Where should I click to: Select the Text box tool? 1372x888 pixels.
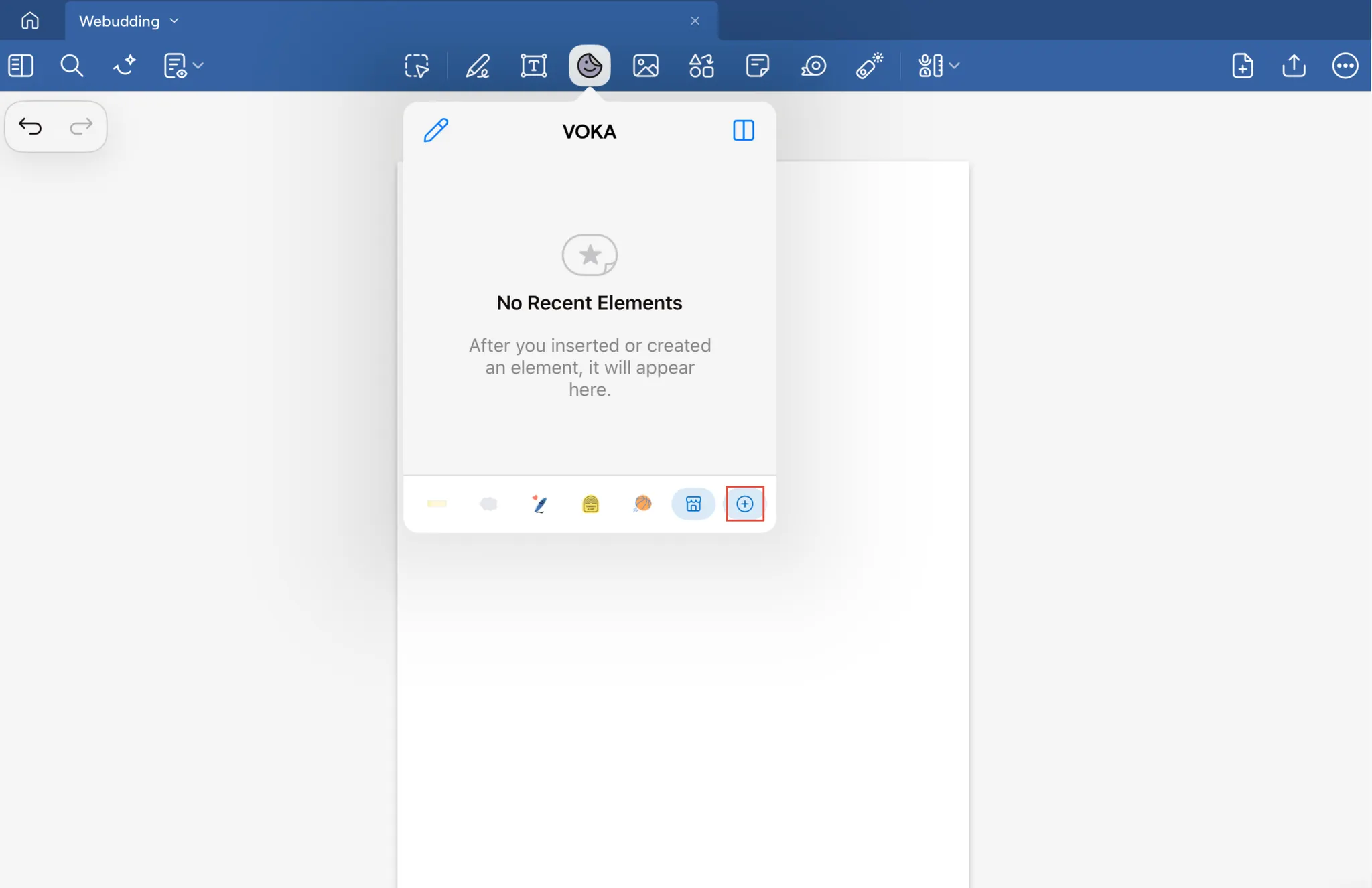click(x=533, y=66)
